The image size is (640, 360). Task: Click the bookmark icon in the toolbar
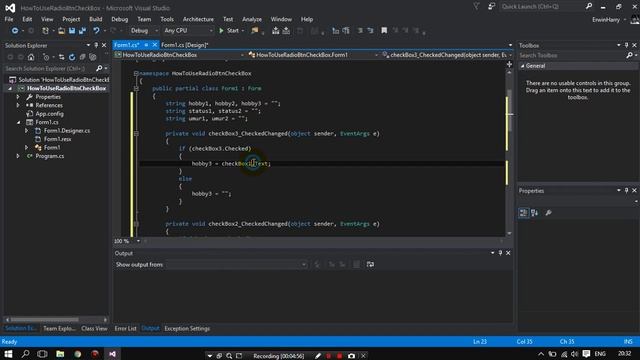click(x=384, y=31)
